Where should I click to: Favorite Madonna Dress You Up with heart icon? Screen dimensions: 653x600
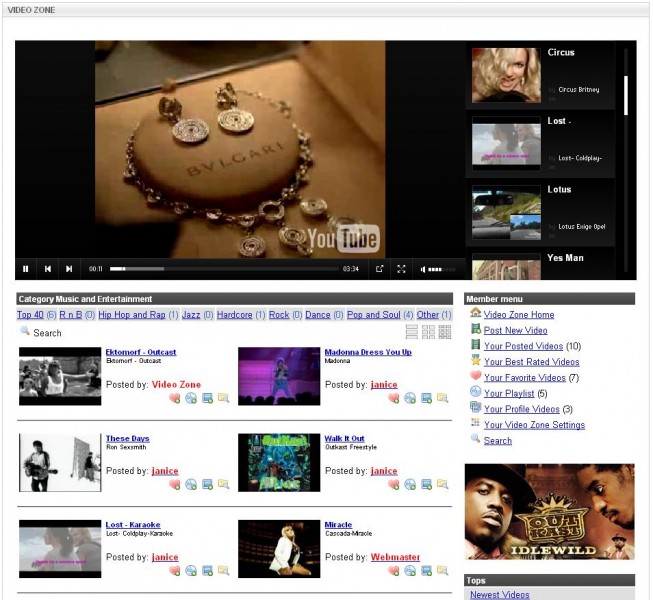[394, 398]
